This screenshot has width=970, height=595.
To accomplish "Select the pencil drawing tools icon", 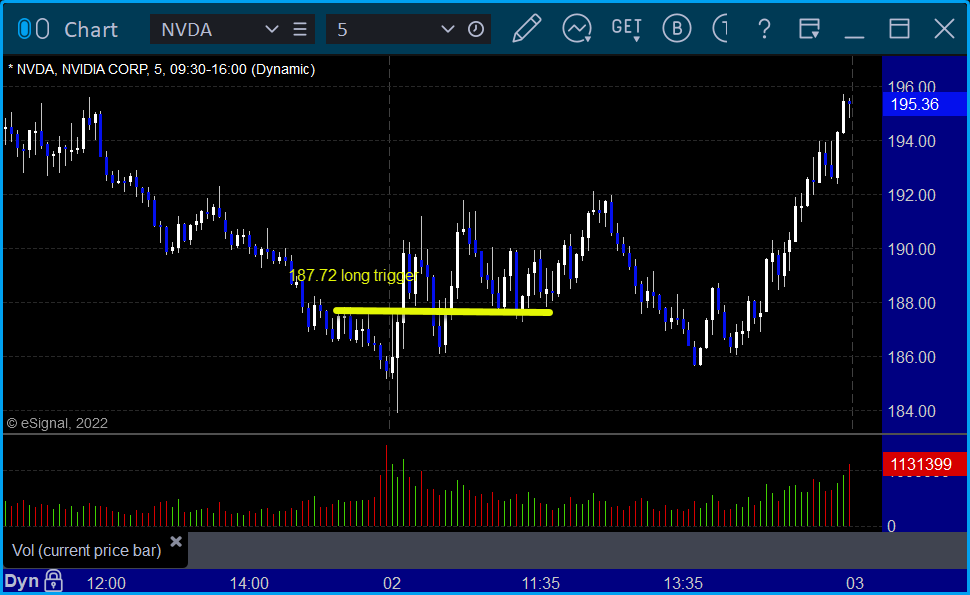I will click(x=526, y=29).
